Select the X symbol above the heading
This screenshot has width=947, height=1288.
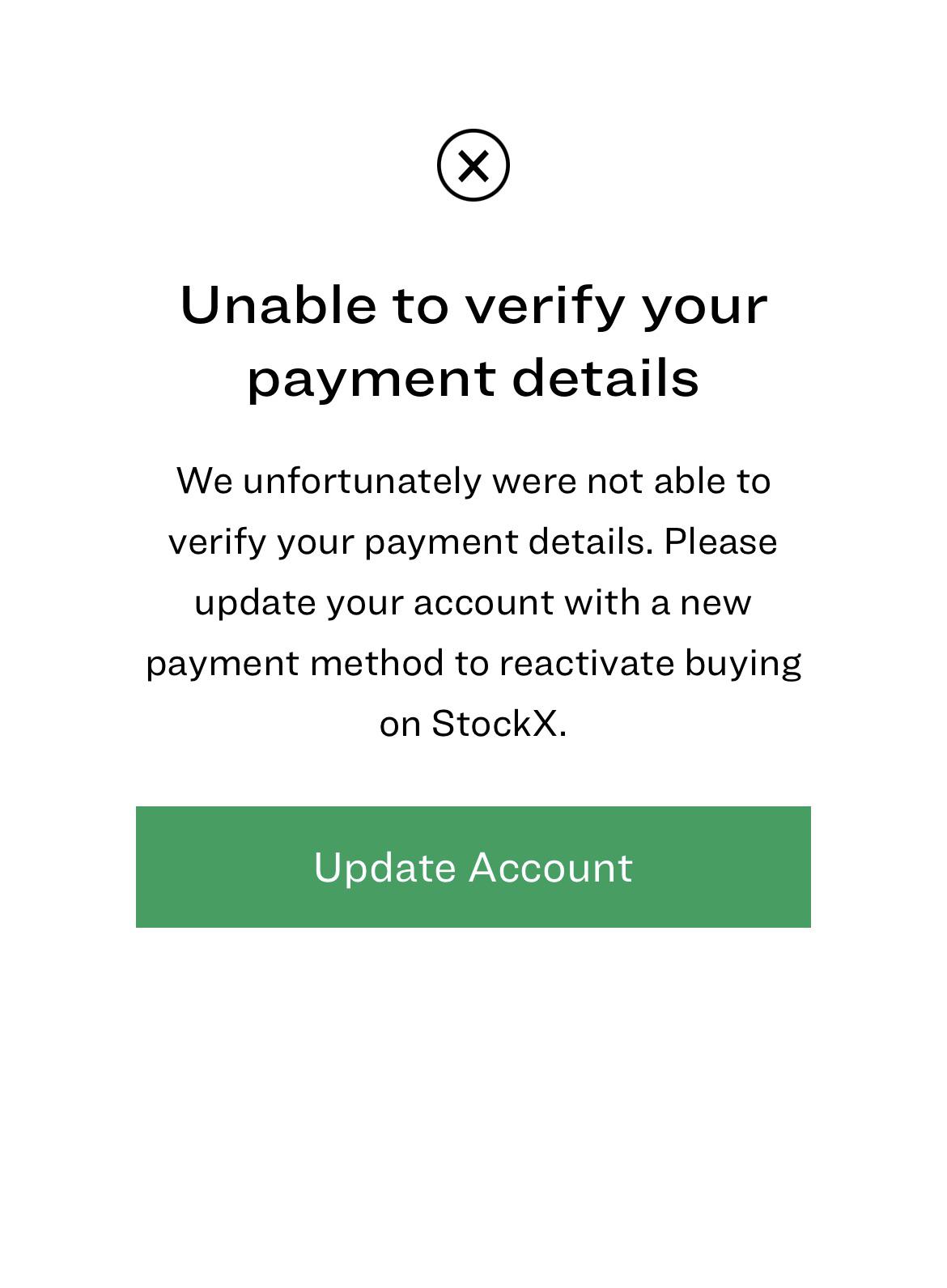473,166
